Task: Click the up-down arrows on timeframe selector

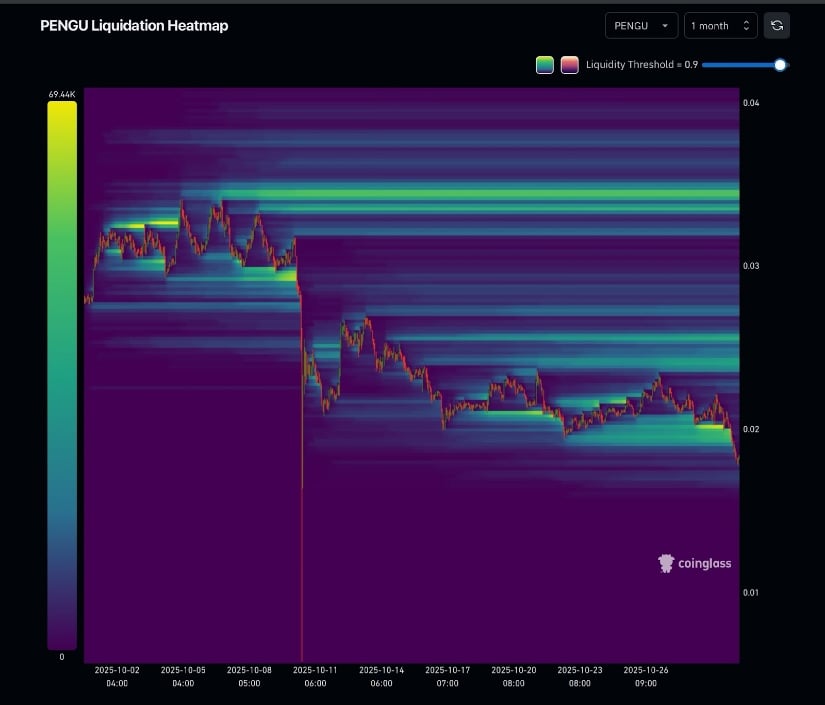Action: pos(746,26)
